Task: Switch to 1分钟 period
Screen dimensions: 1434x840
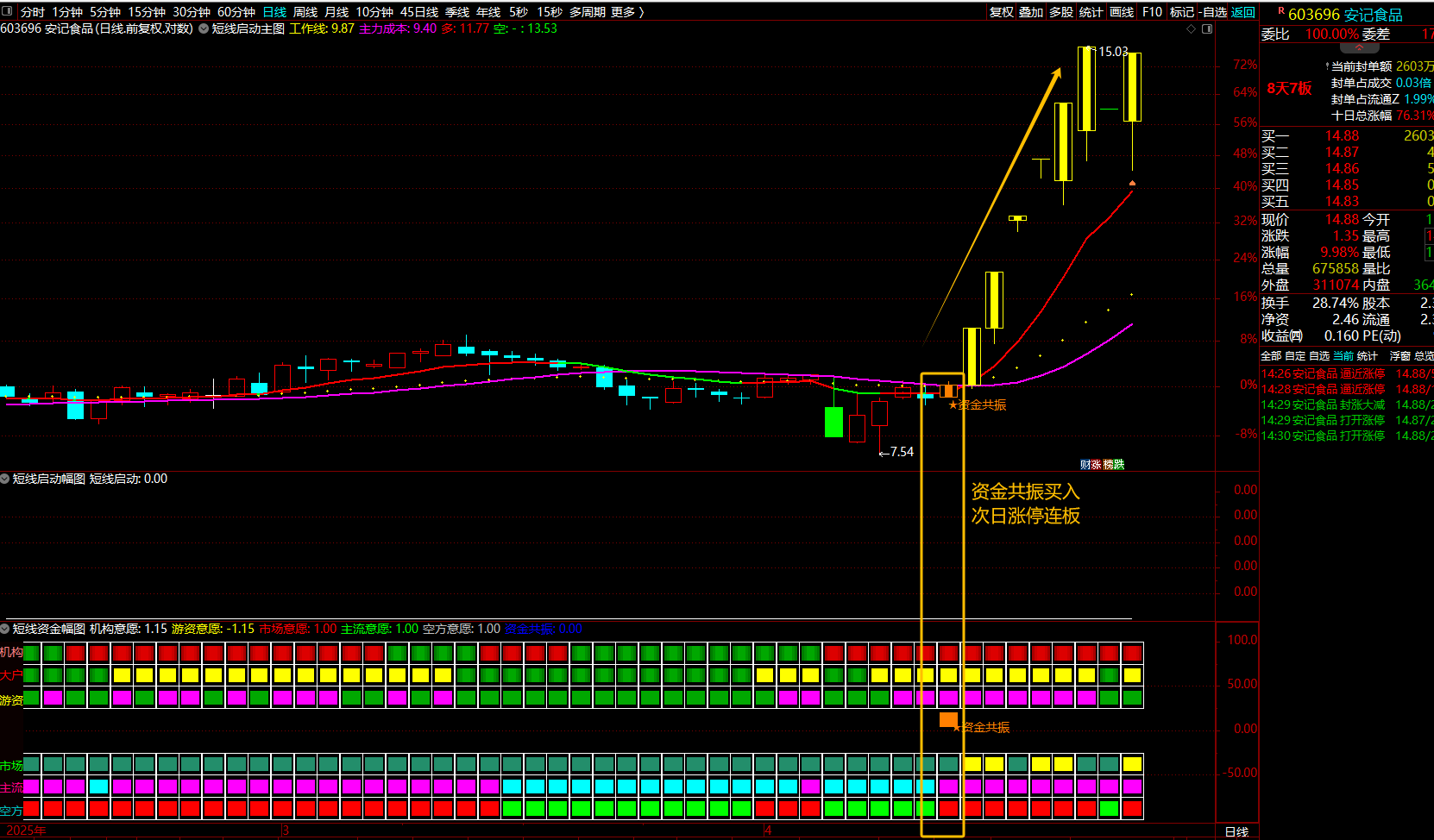Action: 67,12
